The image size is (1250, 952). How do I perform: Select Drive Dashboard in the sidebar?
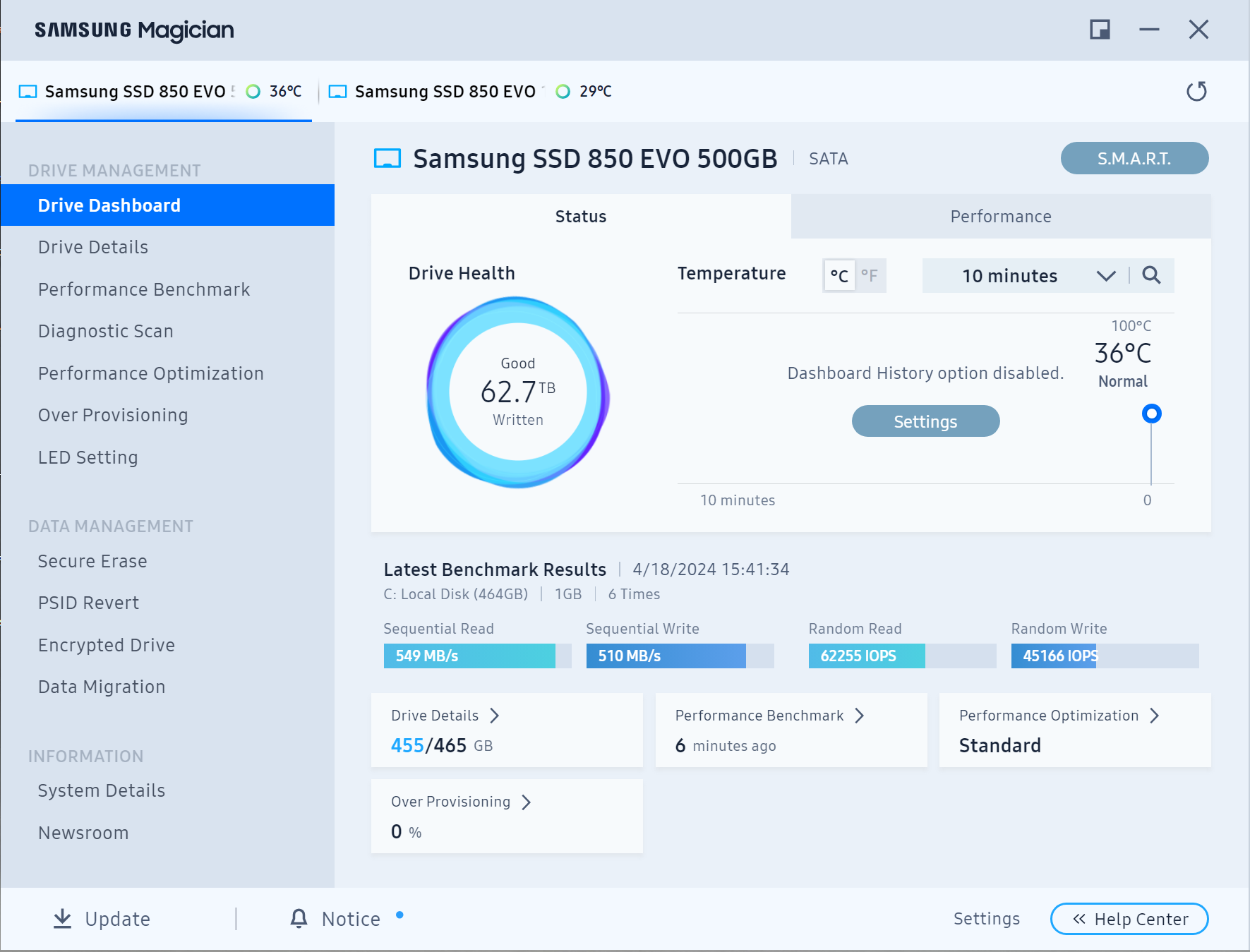pyautogui.click(x=167, y=205)
